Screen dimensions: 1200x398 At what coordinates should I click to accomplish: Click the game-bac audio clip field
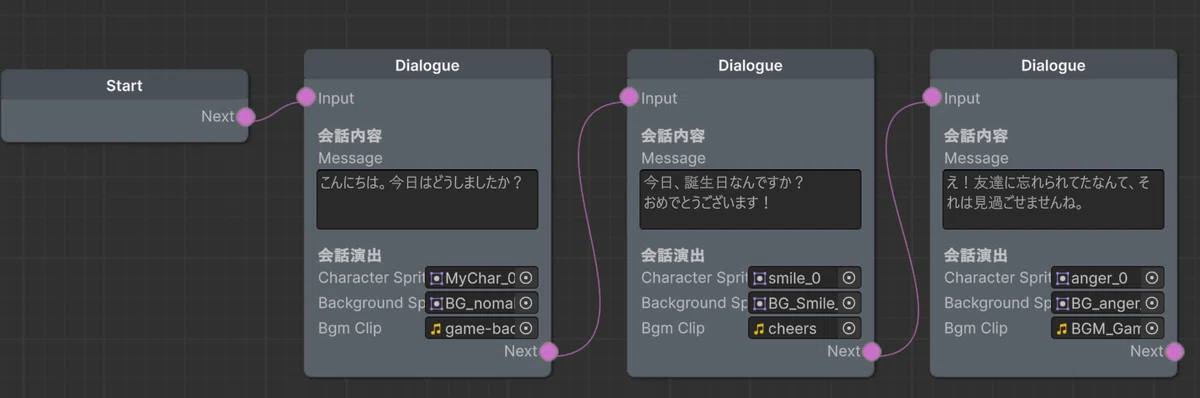coord(482,328)
